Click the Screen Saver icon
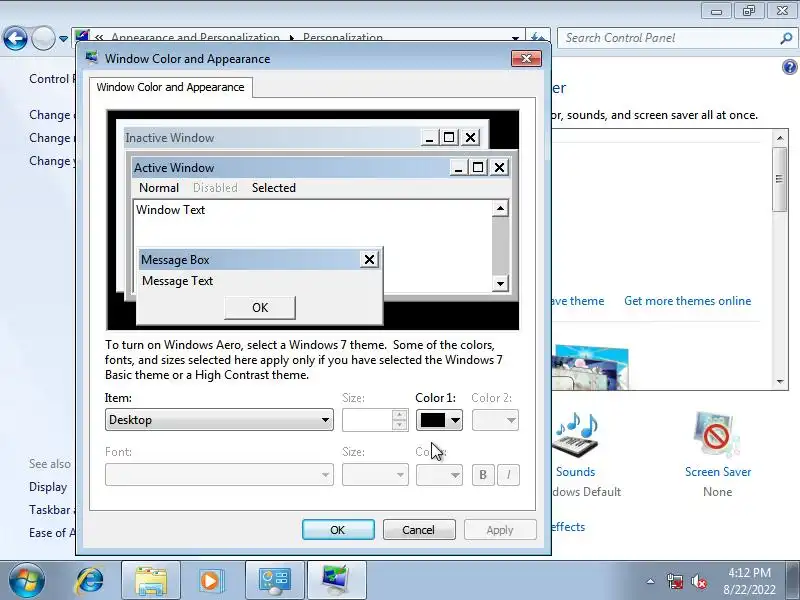800x600 pixels. click(x=717, y=436)
